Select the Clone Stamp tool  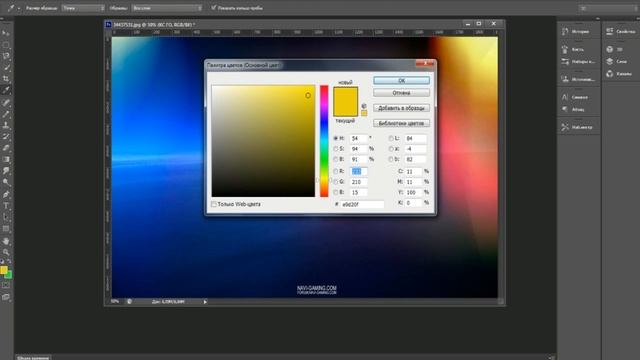(6, 125)
